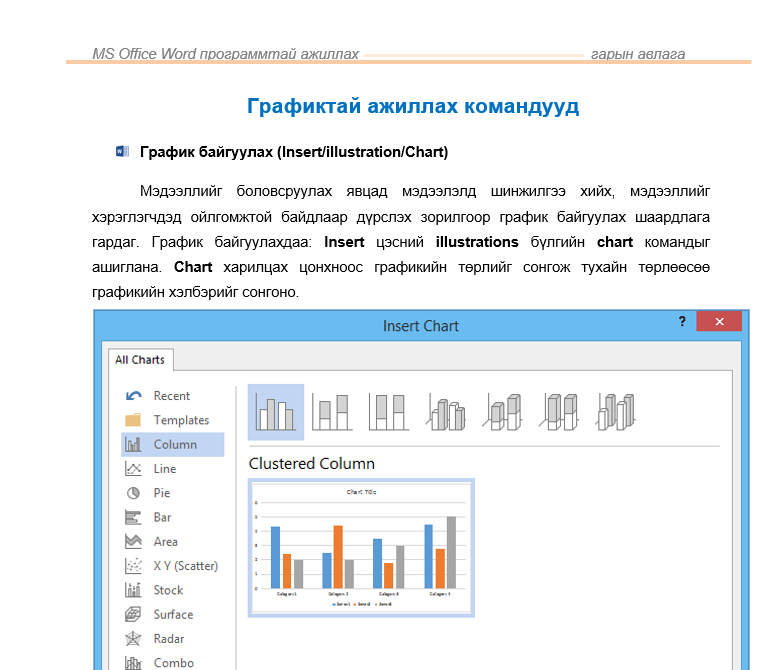This screenshot has width=776, height=670.
Task: Choose the 3-D Stacked Column subtype icon
Action: (502, 412)
